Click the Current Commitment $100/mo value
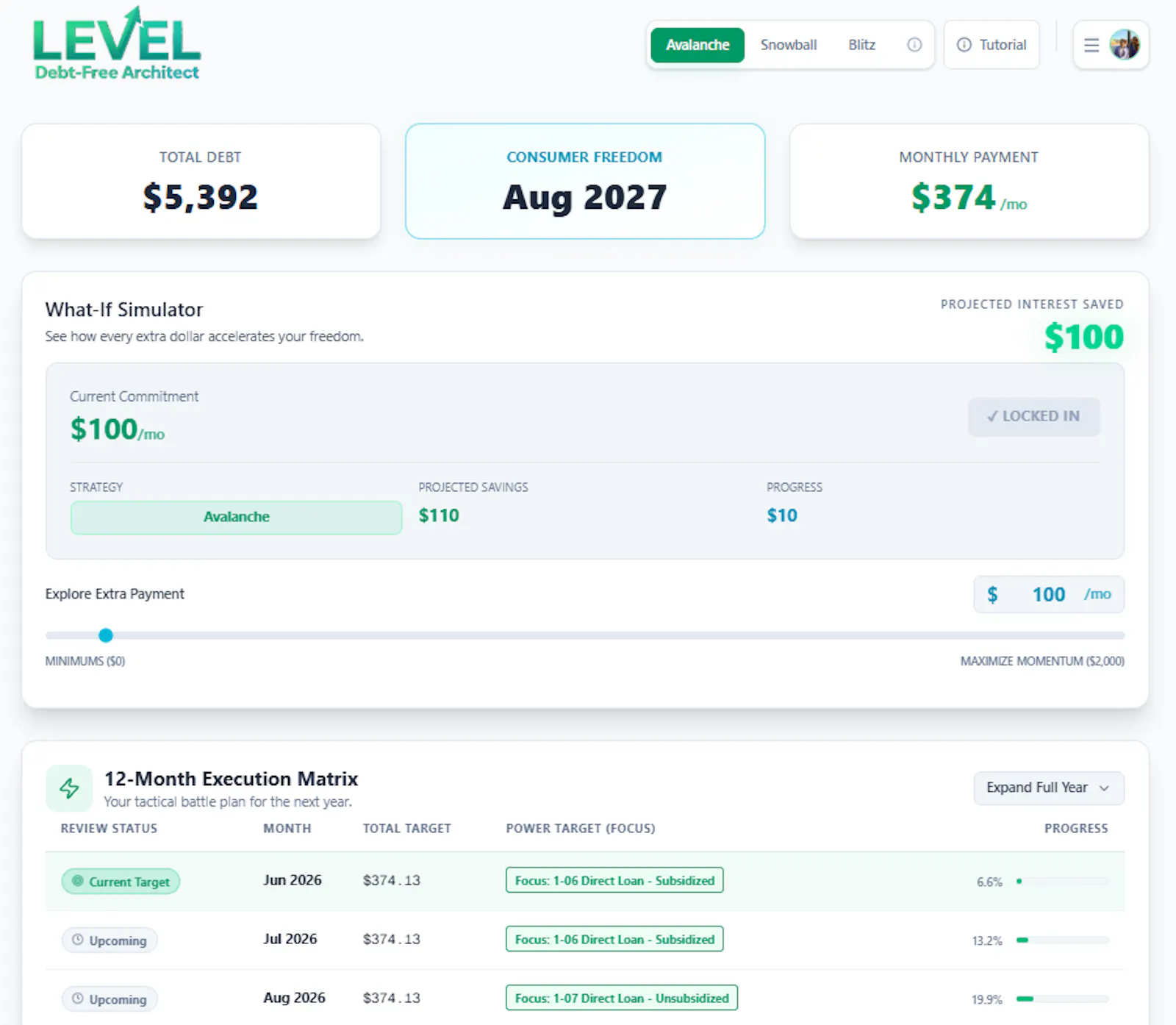This screenshot has width=1176, height=1025. (118, 429)
